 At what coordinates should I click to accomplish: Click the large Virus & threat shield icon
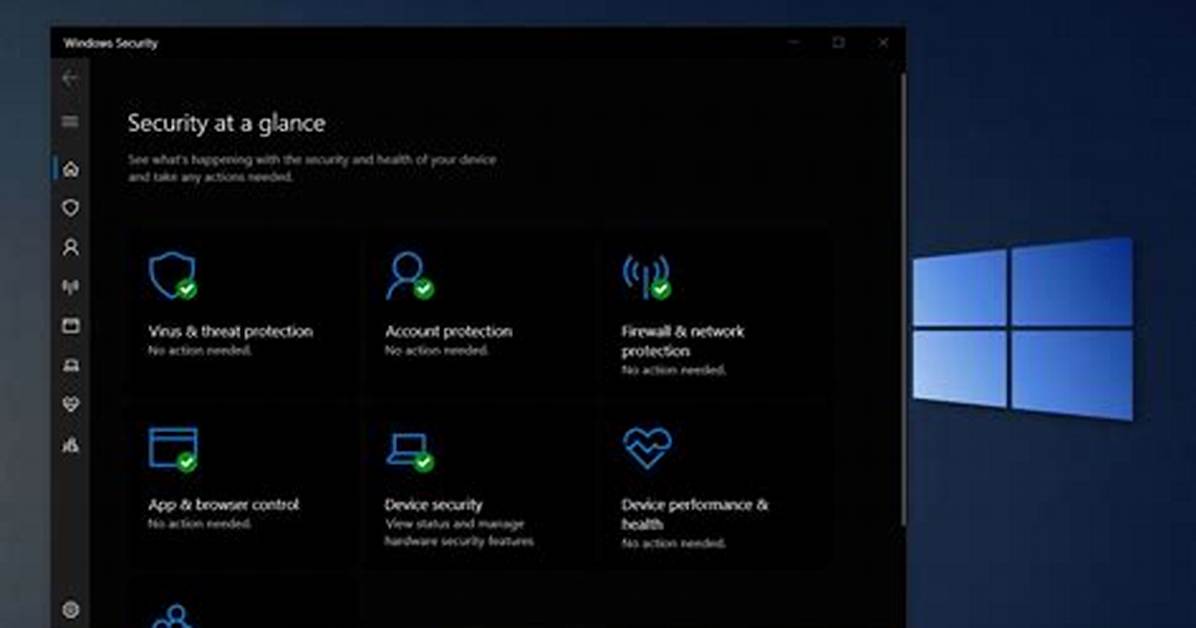point(173,275)
